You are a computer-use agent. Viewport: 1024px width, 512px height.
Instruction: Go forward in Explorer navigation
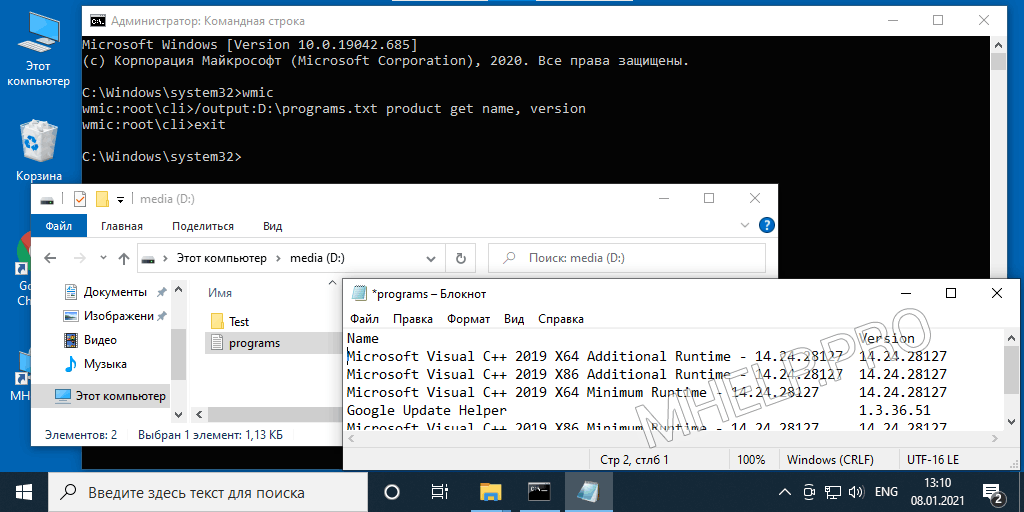[80, 259]
